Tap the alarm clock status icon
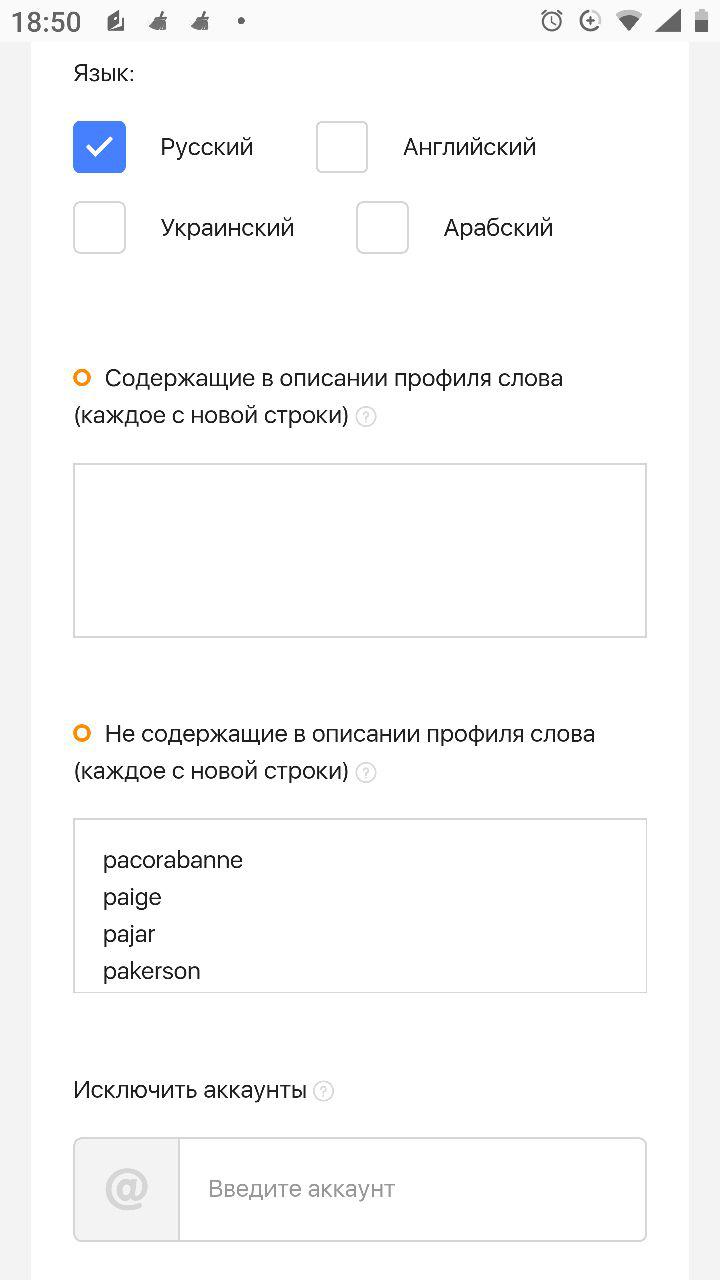The width and height of the screenshot is (720, 1280). (551, 21)
